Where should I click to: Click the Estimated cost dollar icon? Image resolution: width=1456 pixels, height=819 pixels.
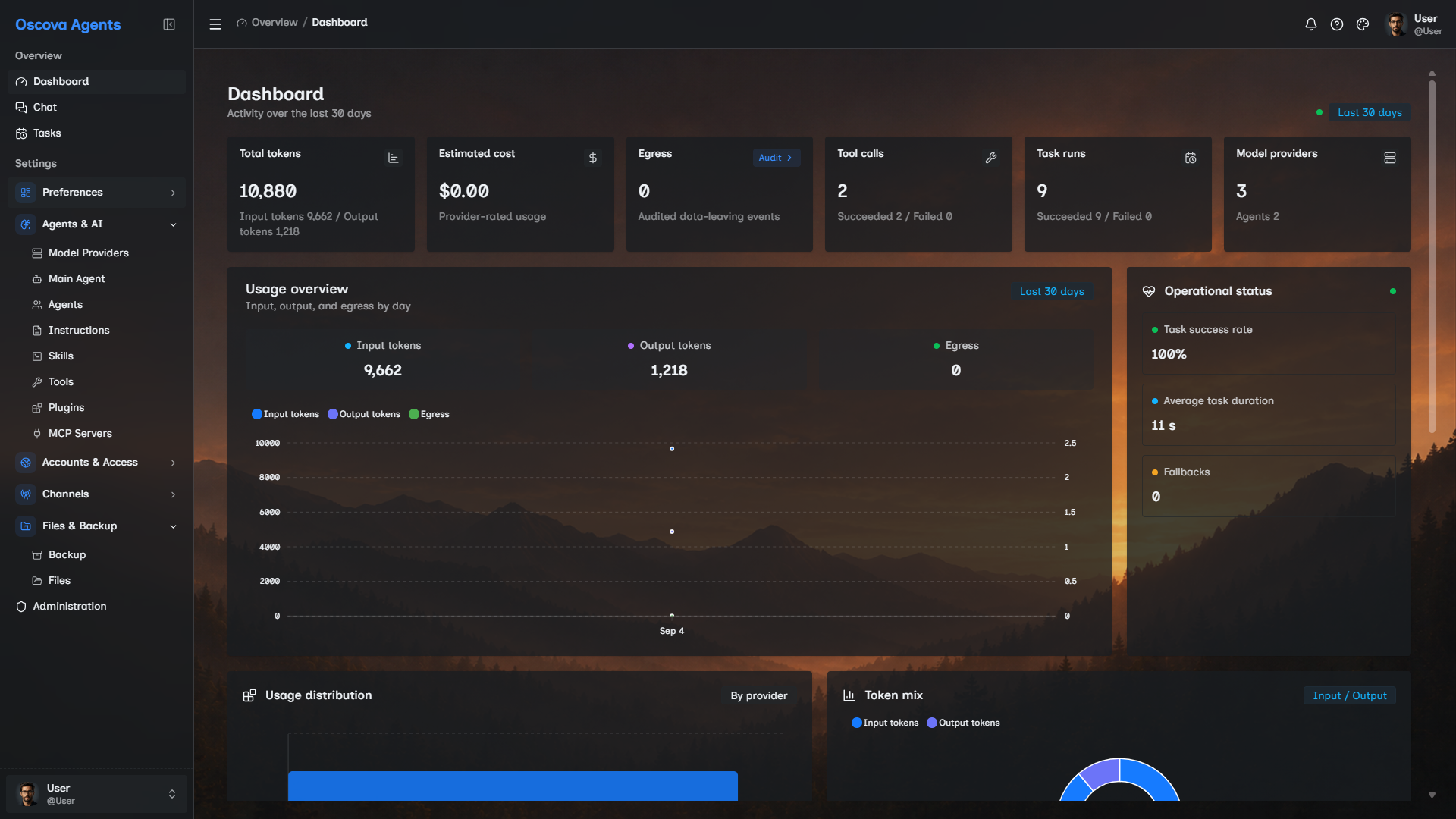click(x=593, y=158)
